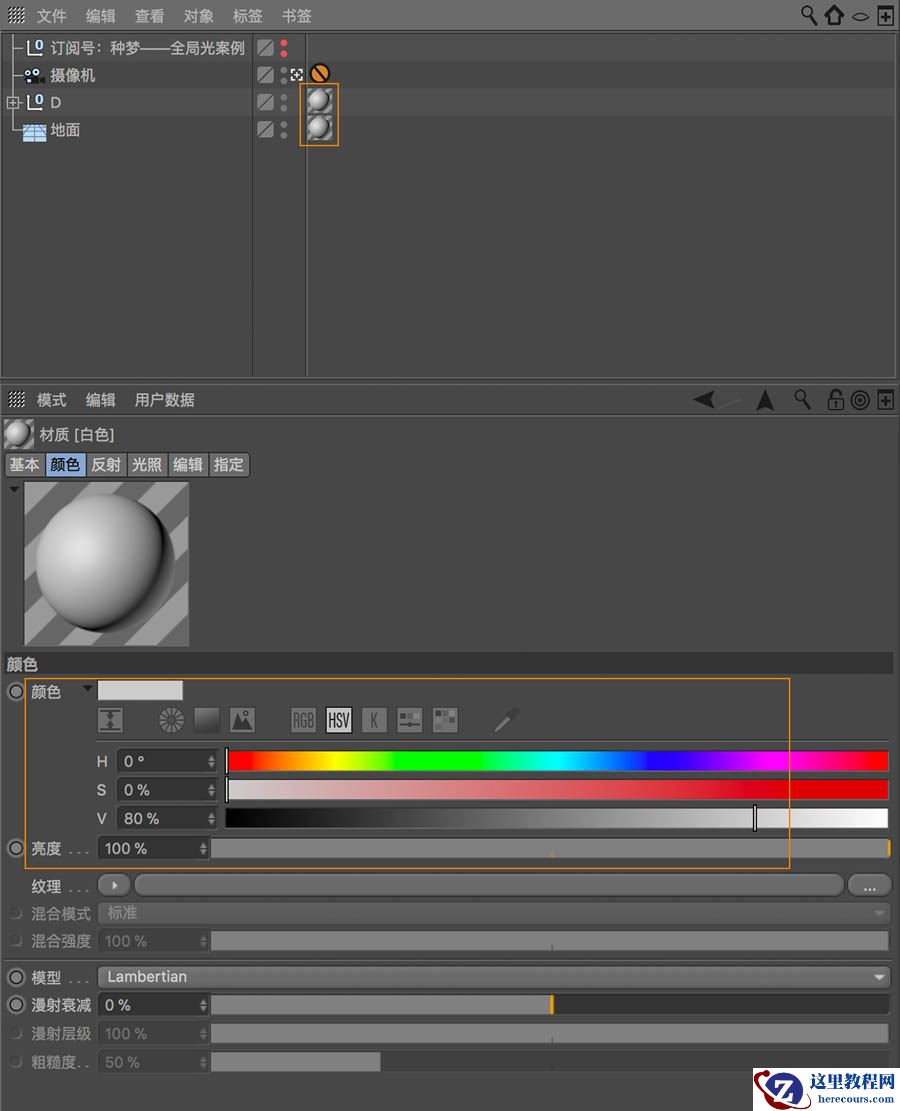Switch to the 反射 tab

click(106, 464)
